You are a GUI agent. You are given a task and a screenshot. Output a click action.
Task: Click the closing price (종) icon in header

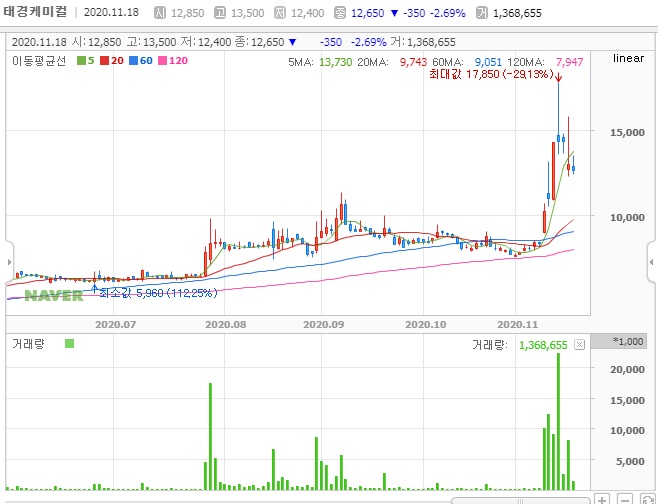click(339, 13)
